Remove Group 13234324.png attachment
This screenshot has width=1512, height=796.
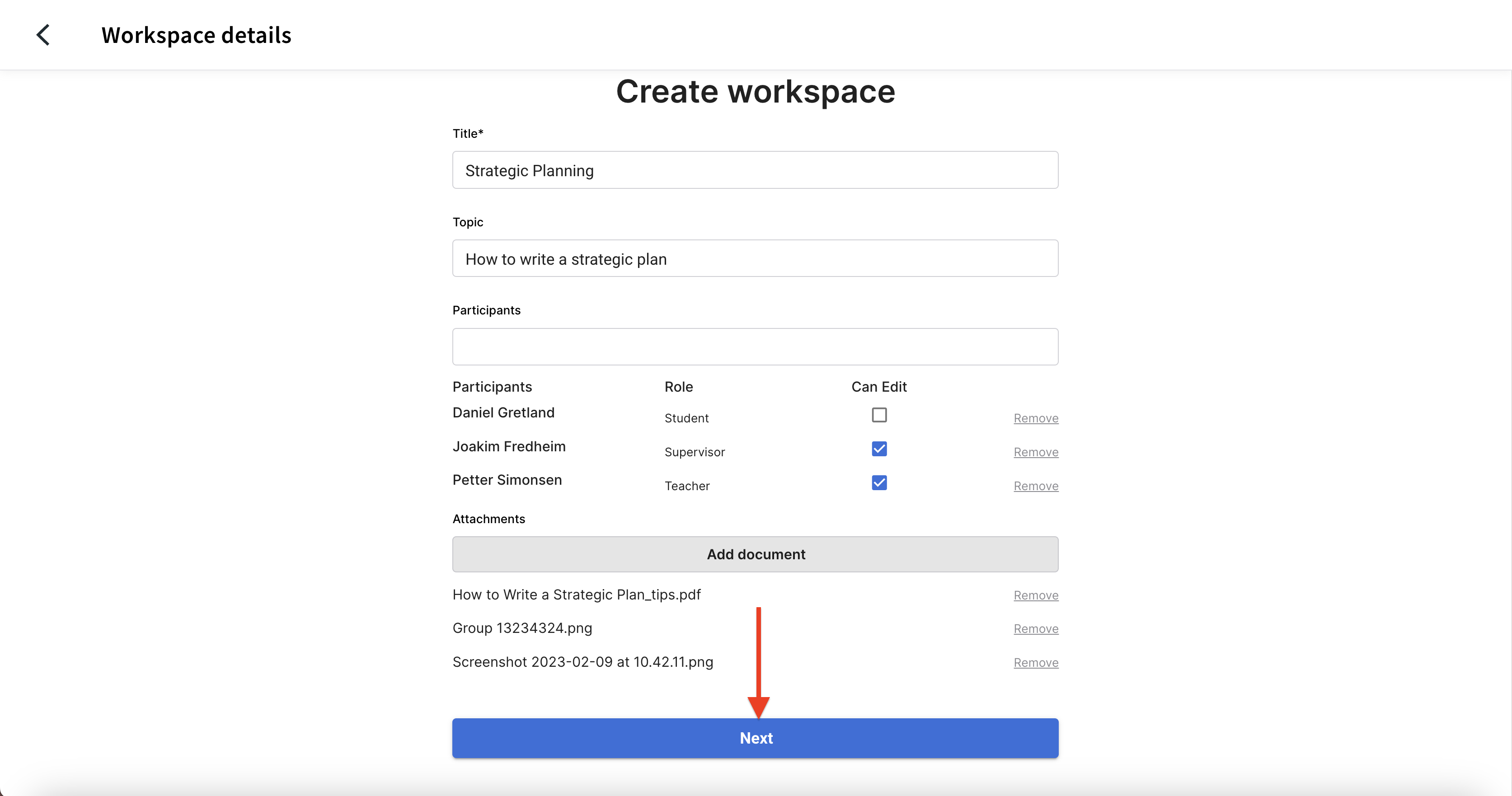pos(1035,629)
